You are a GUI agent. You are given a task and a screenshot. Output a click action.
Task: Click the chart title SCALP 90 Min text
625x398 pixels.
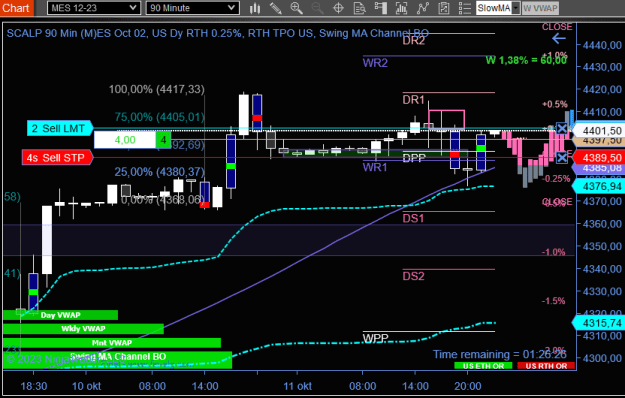218,33
